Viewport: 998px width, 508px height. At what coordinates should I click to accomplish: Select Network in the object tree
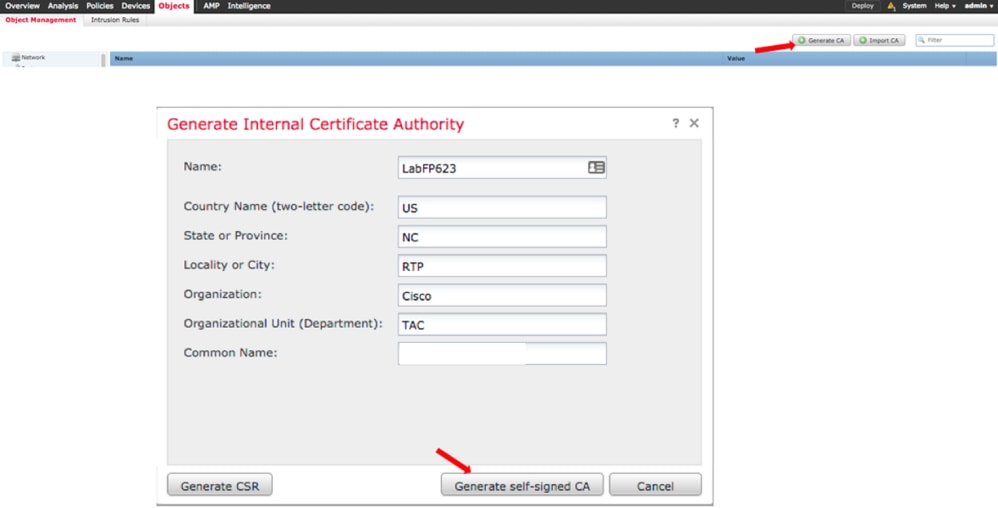(x=33, y=57)
